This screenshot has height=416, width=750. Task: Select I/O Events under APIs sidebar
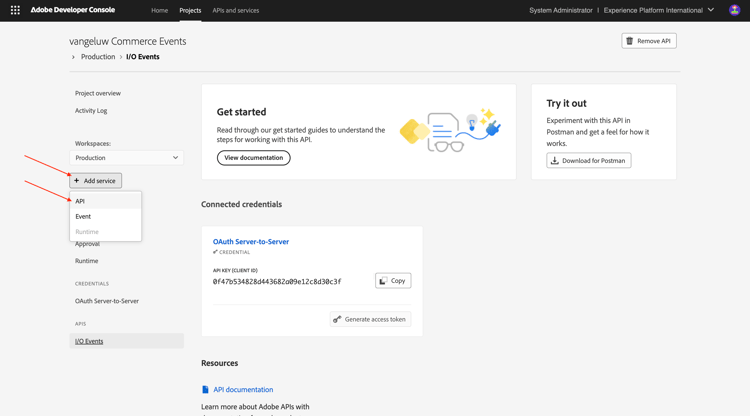(127, 341)
